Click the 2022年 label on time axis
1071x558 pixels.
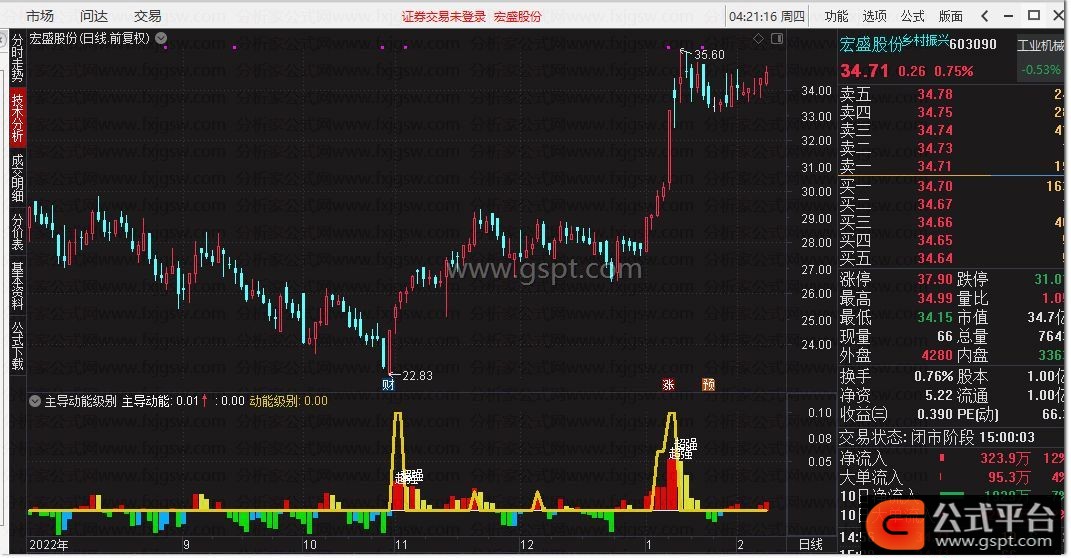coord(48,545)
